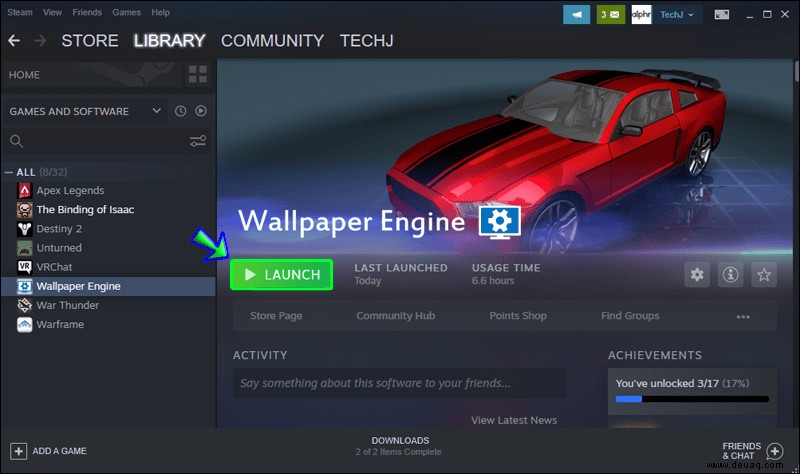Open the Steam menu

pyautogui.click(x=20, y=12)
